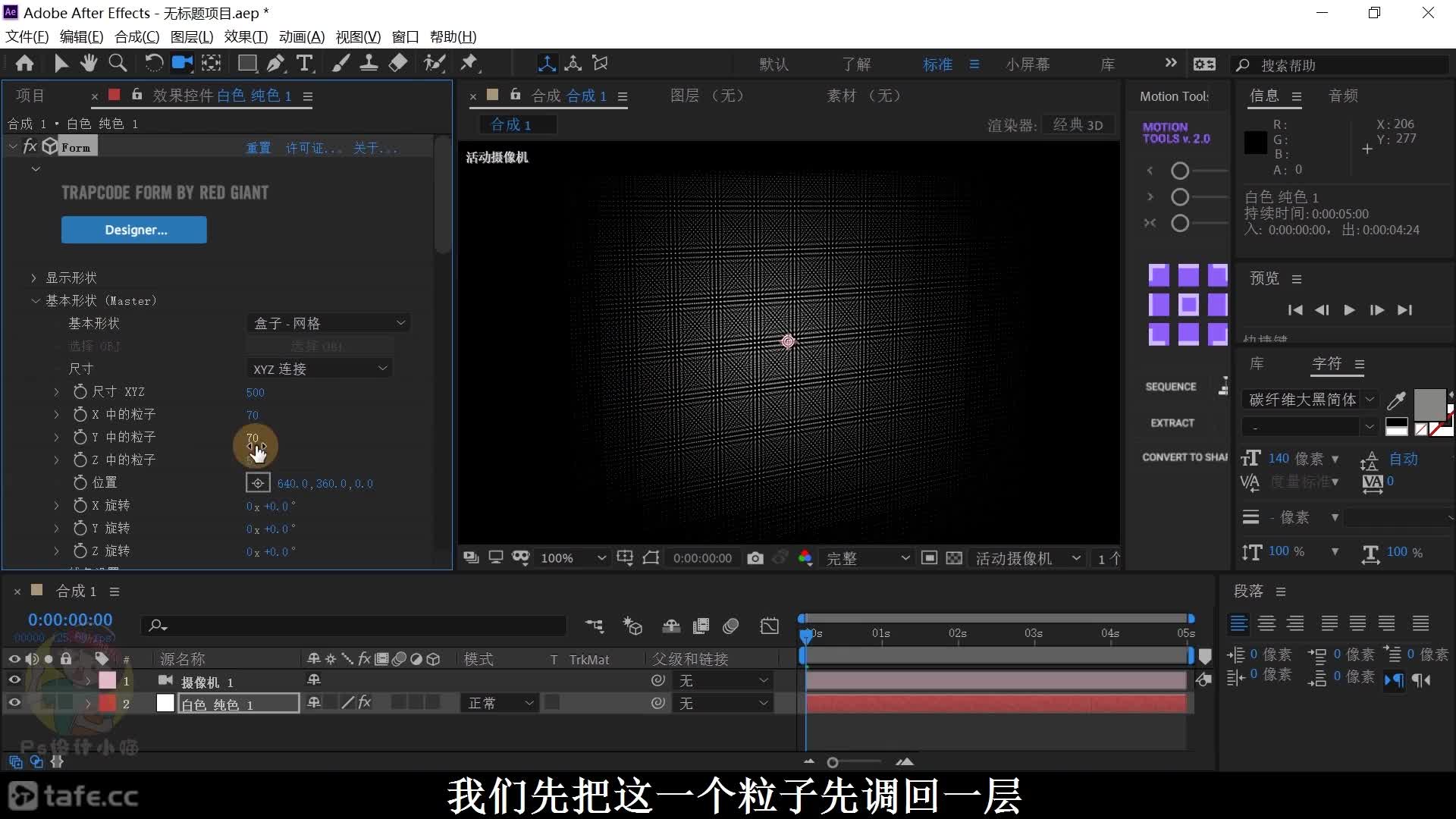Open the 完整 resolution dropdown
The image size is (1456, 819).
(x=866, y=558)
